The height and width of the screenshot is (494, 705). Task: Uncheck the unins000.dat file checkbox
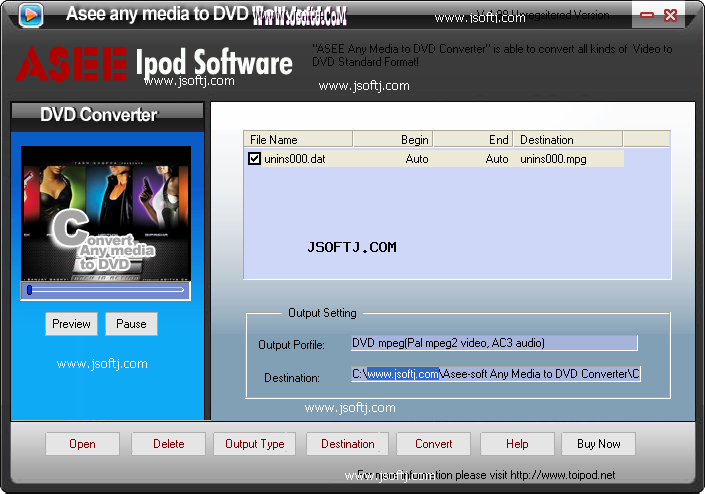(254, 158)
